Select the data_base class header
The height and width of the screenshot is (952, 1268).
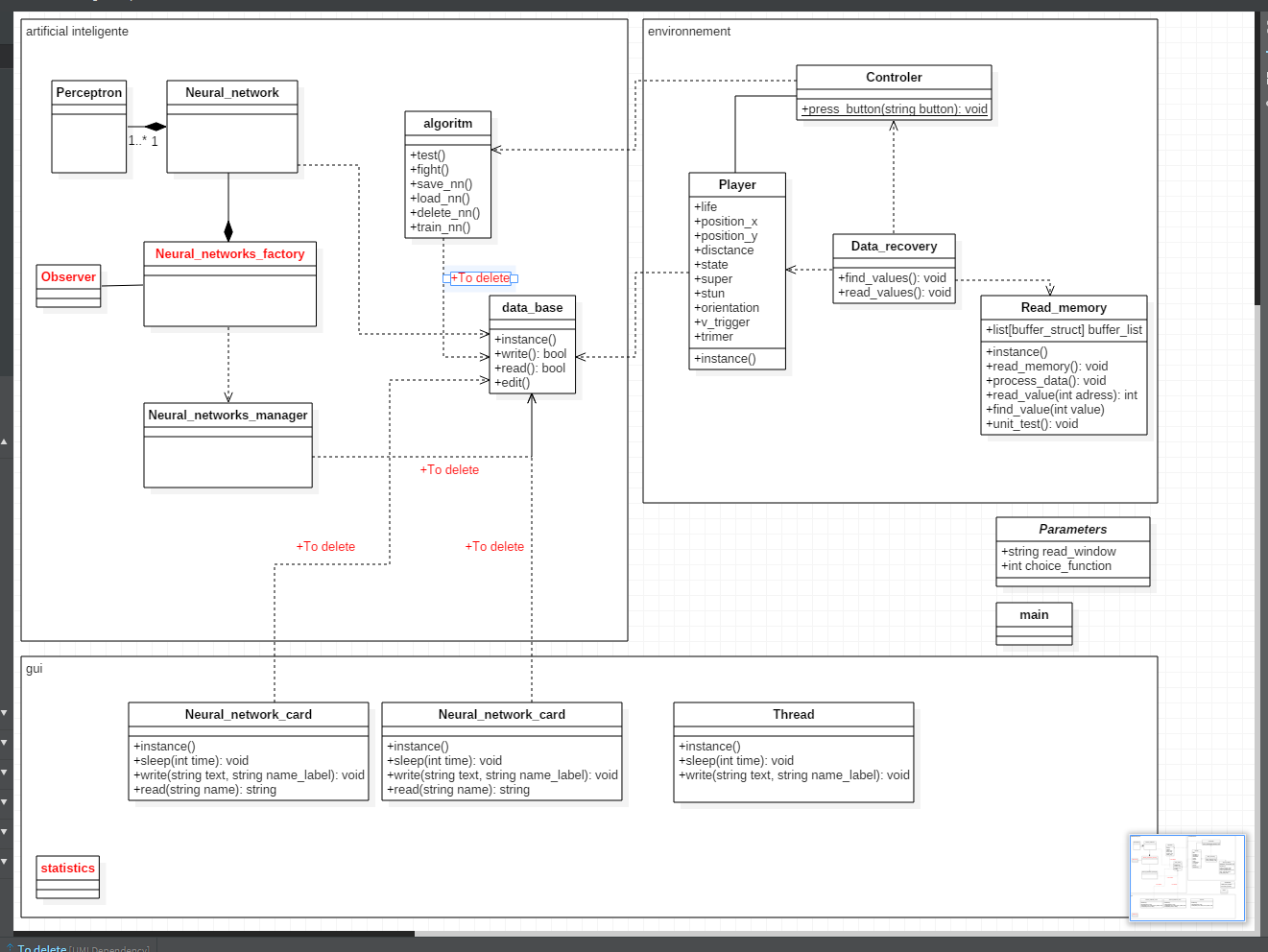pyautogui.click(x=533, y=308)
